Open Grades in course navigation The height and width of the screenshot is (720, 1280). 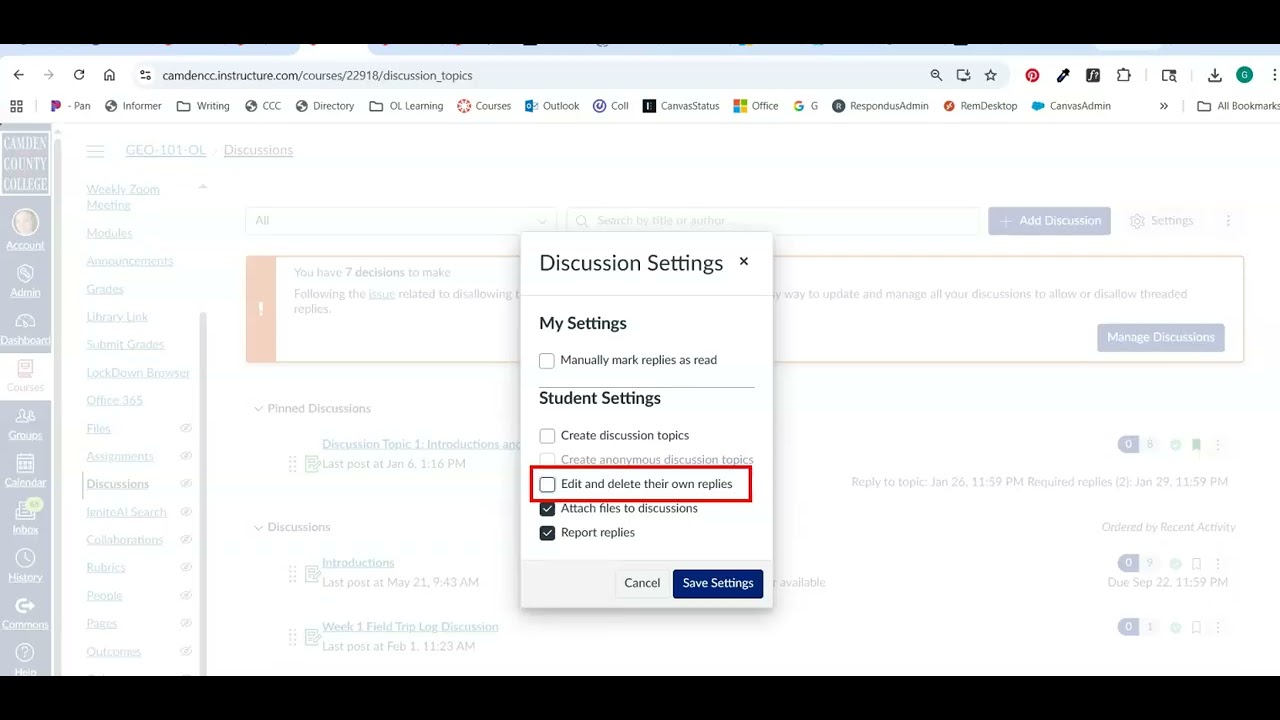(105, 289)
